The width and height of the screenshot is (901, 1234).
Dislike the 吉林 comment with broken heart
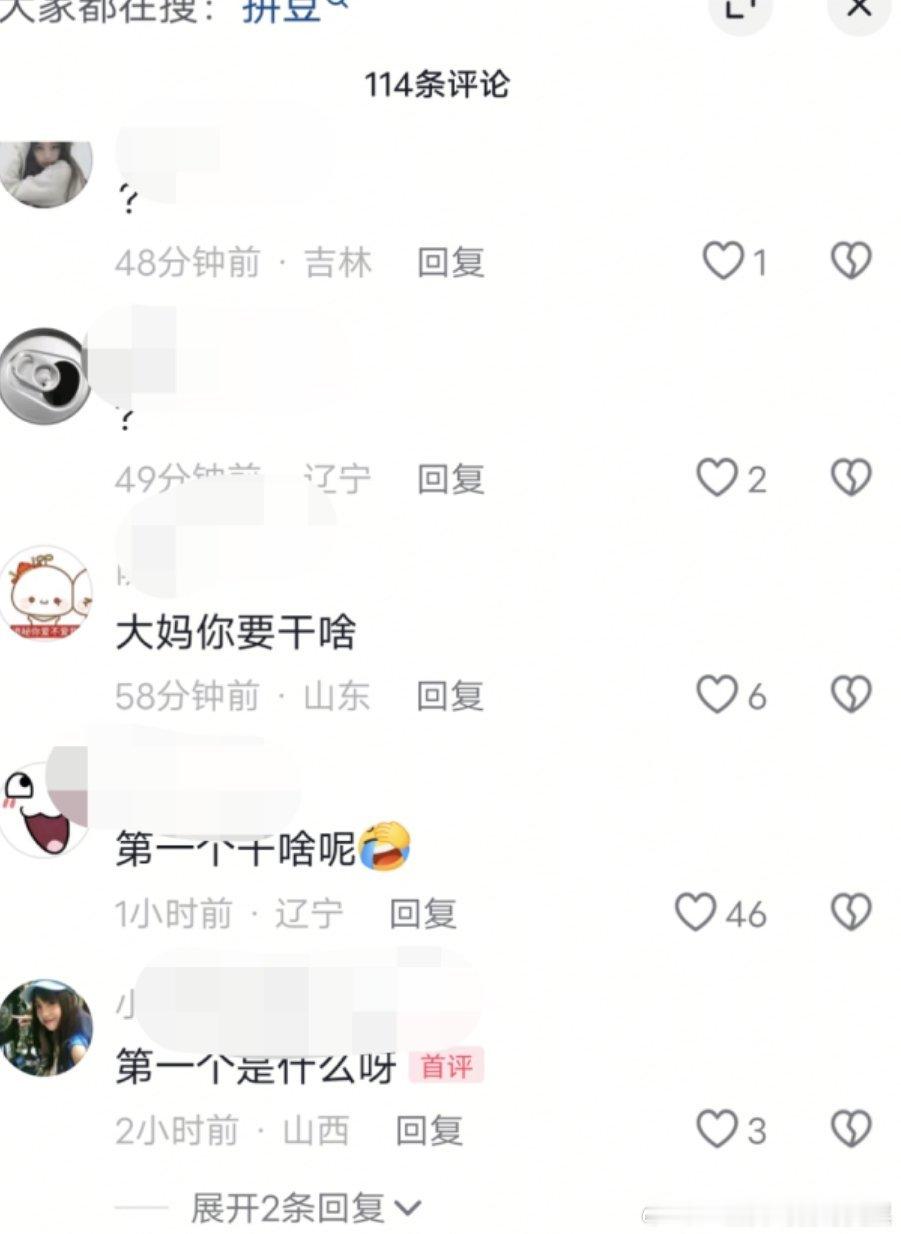851,262
